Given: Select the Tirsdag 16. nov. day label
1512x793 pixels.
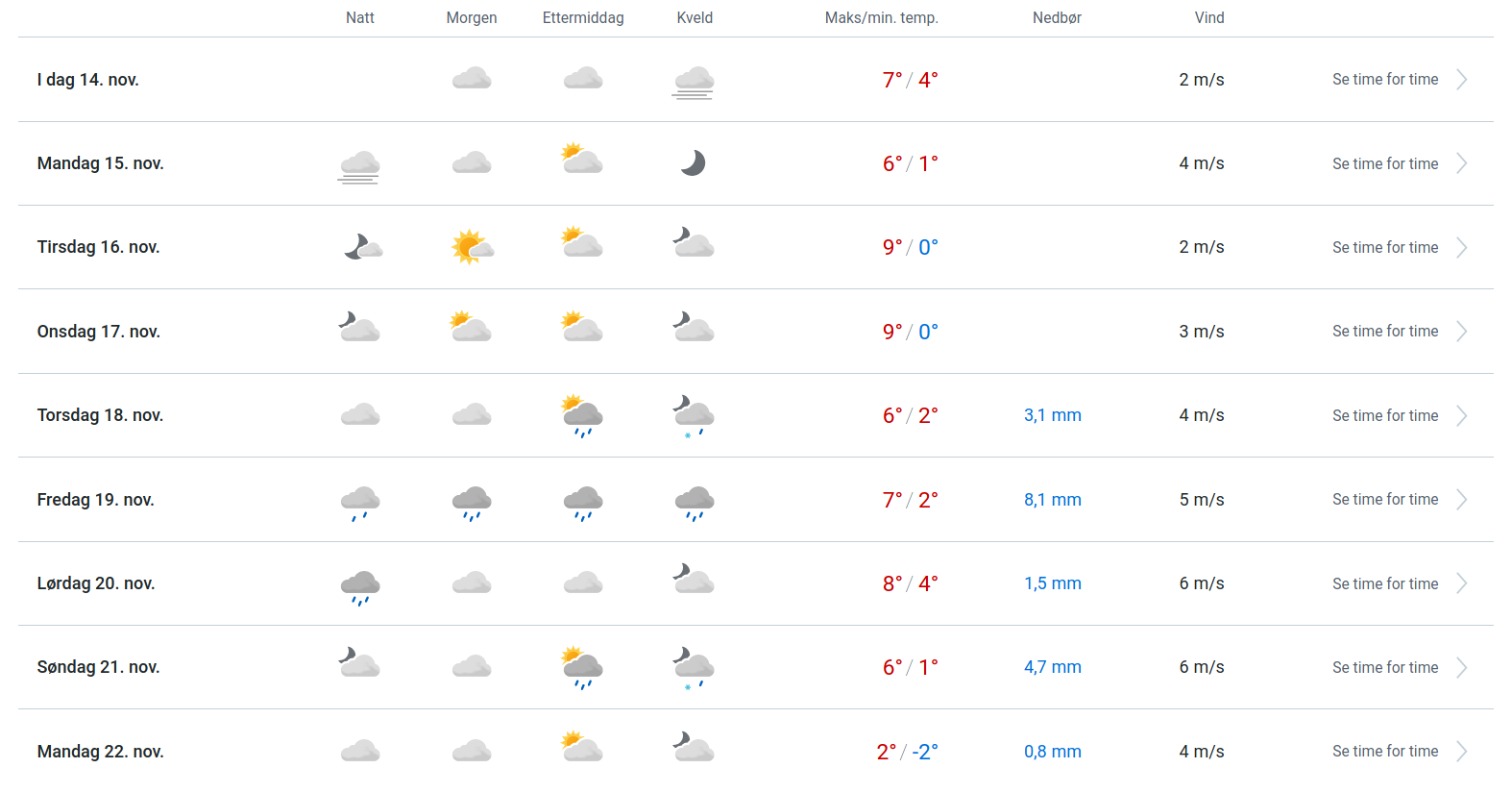Looking at the screenshot, I should (x=98, y=247).
